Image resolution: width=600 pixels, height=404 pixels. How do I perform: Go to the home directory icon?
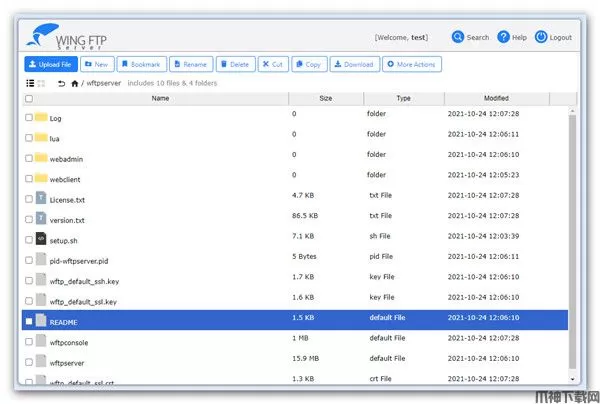tap(75, 83)
